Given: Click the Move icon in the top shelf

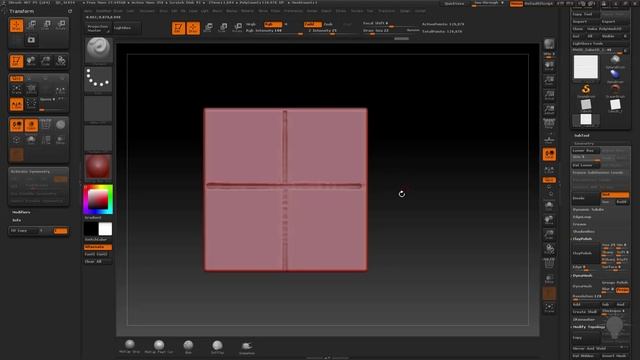Looking at the screenshot, I should pos(208,28).
